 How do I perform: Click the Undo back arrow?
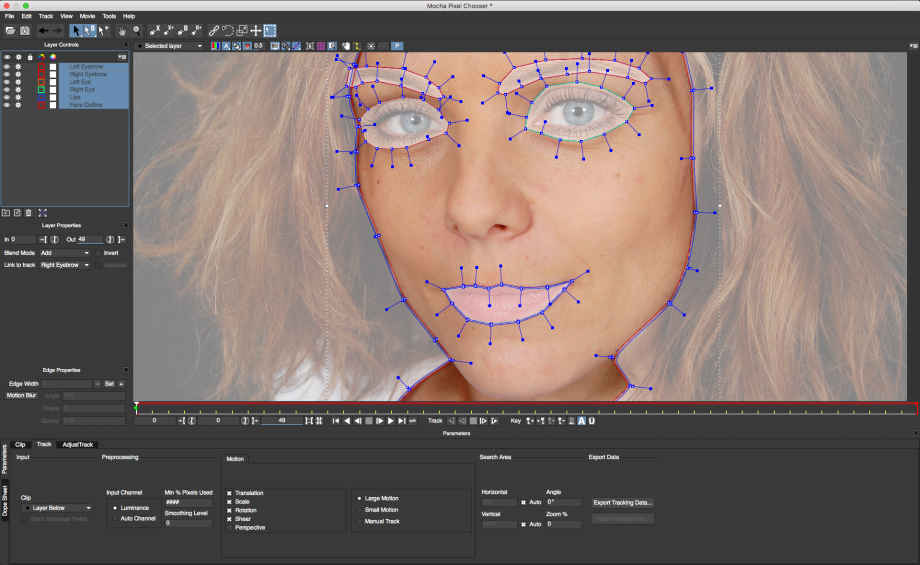tap(43, 31)
